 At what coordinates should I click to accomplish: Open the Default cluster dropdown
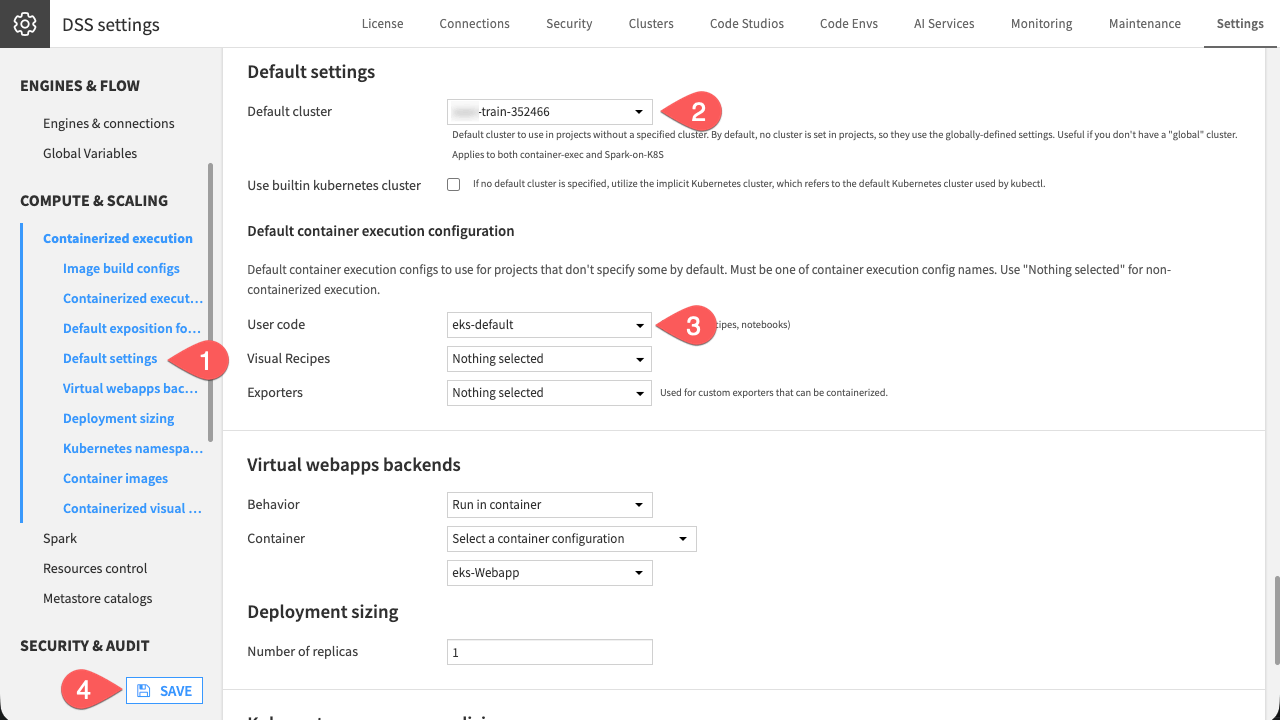click(x=550, y=112)
